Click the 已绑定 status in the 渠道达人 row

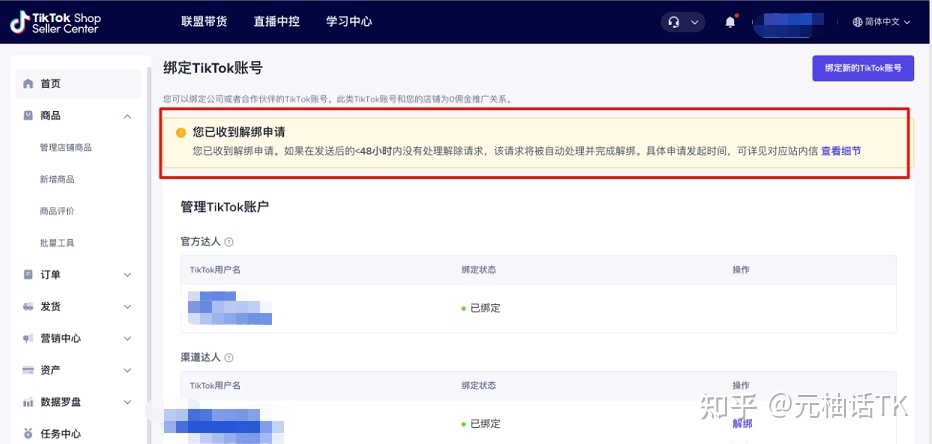coord(481,424)
